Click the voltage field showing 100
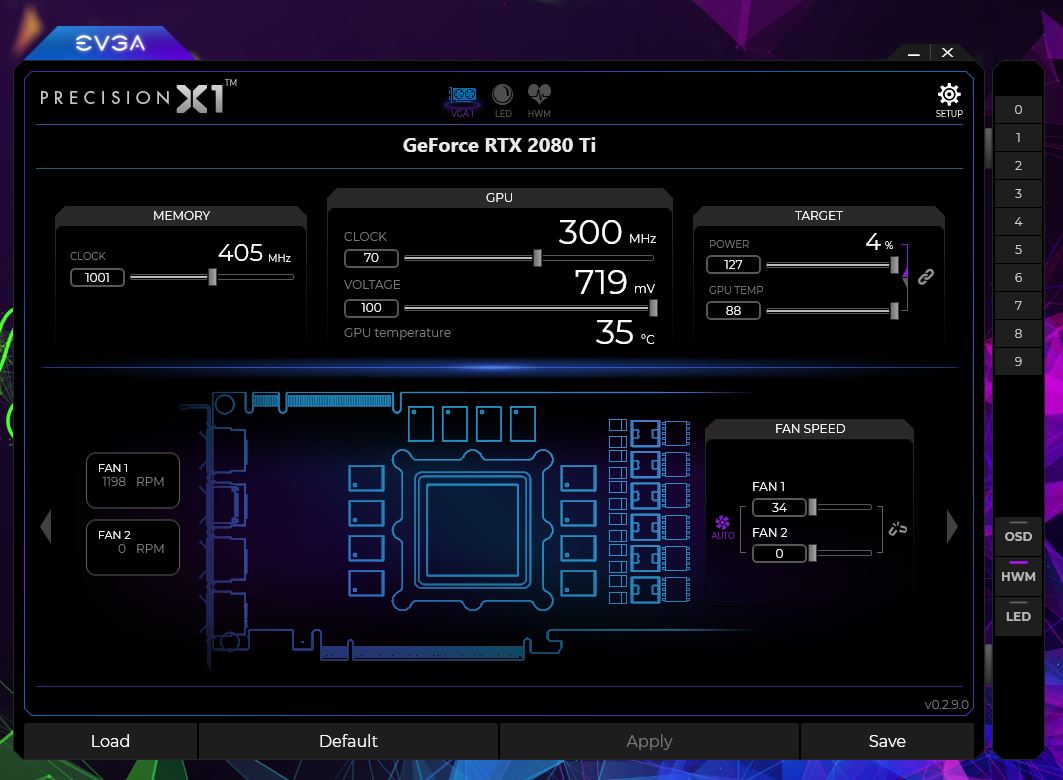This screenshot has height=780, width=1063. click(x=371, y=308)
